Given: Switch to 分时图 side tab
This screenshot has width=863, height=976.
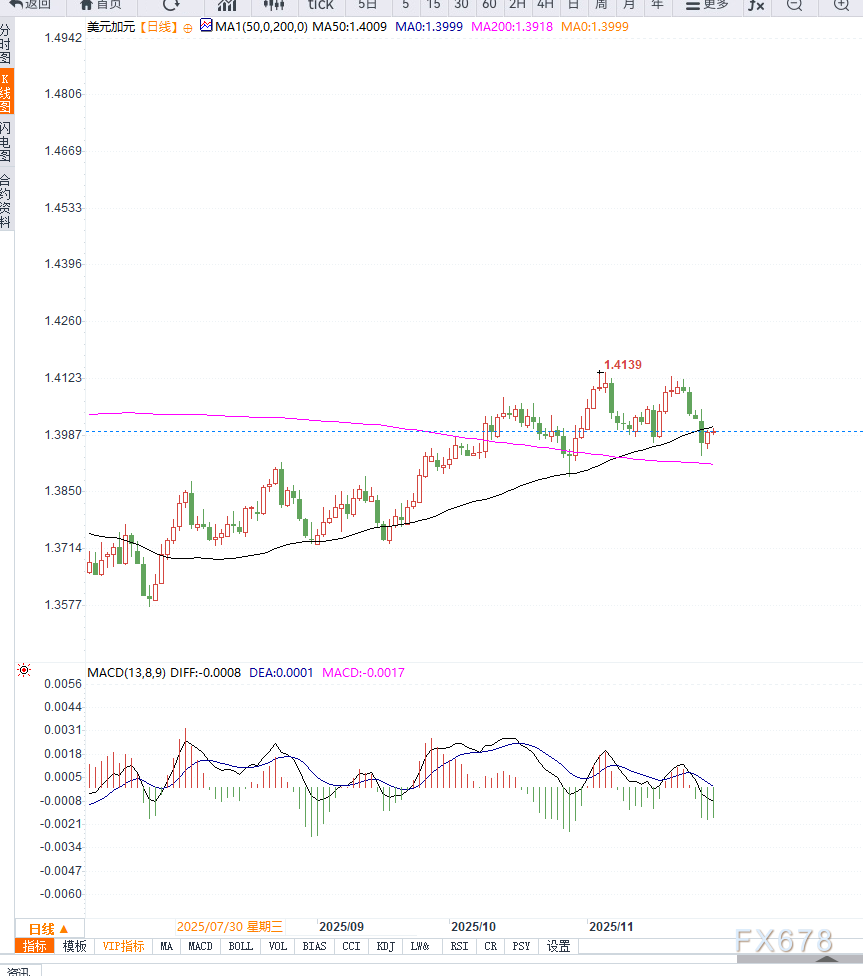Looking at the screenshot, I should click(6, 45).
